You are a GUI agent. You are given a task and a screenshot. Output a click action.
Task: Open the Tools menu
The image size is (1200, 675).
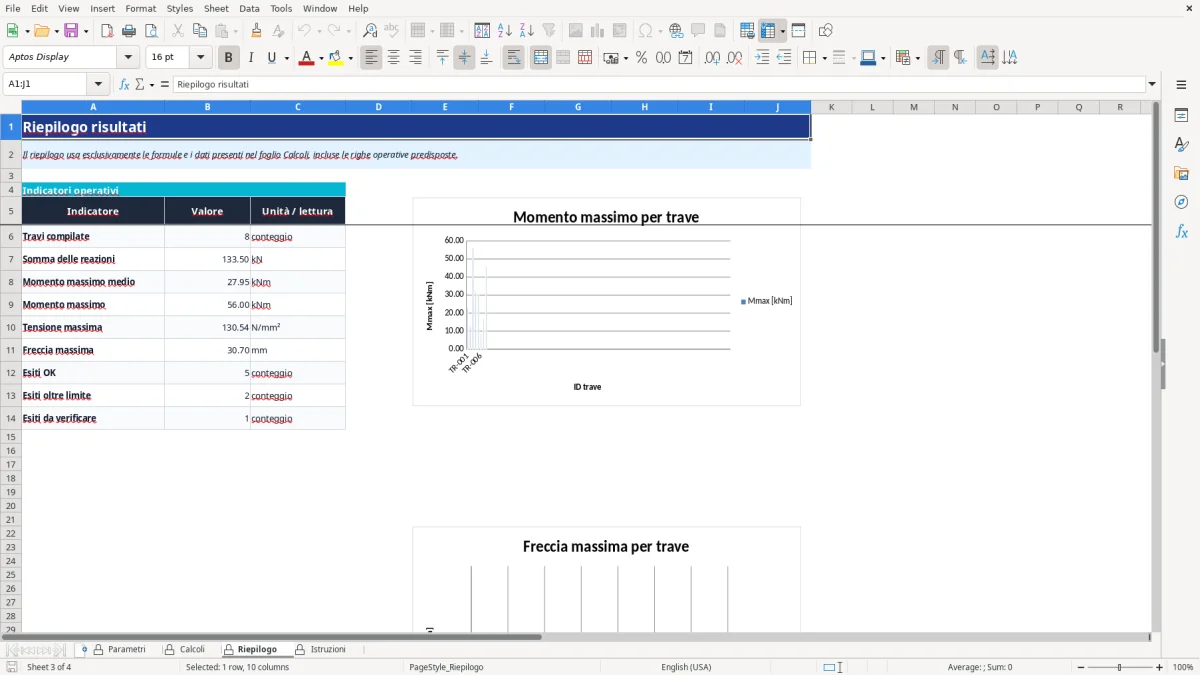click(281, 8)
